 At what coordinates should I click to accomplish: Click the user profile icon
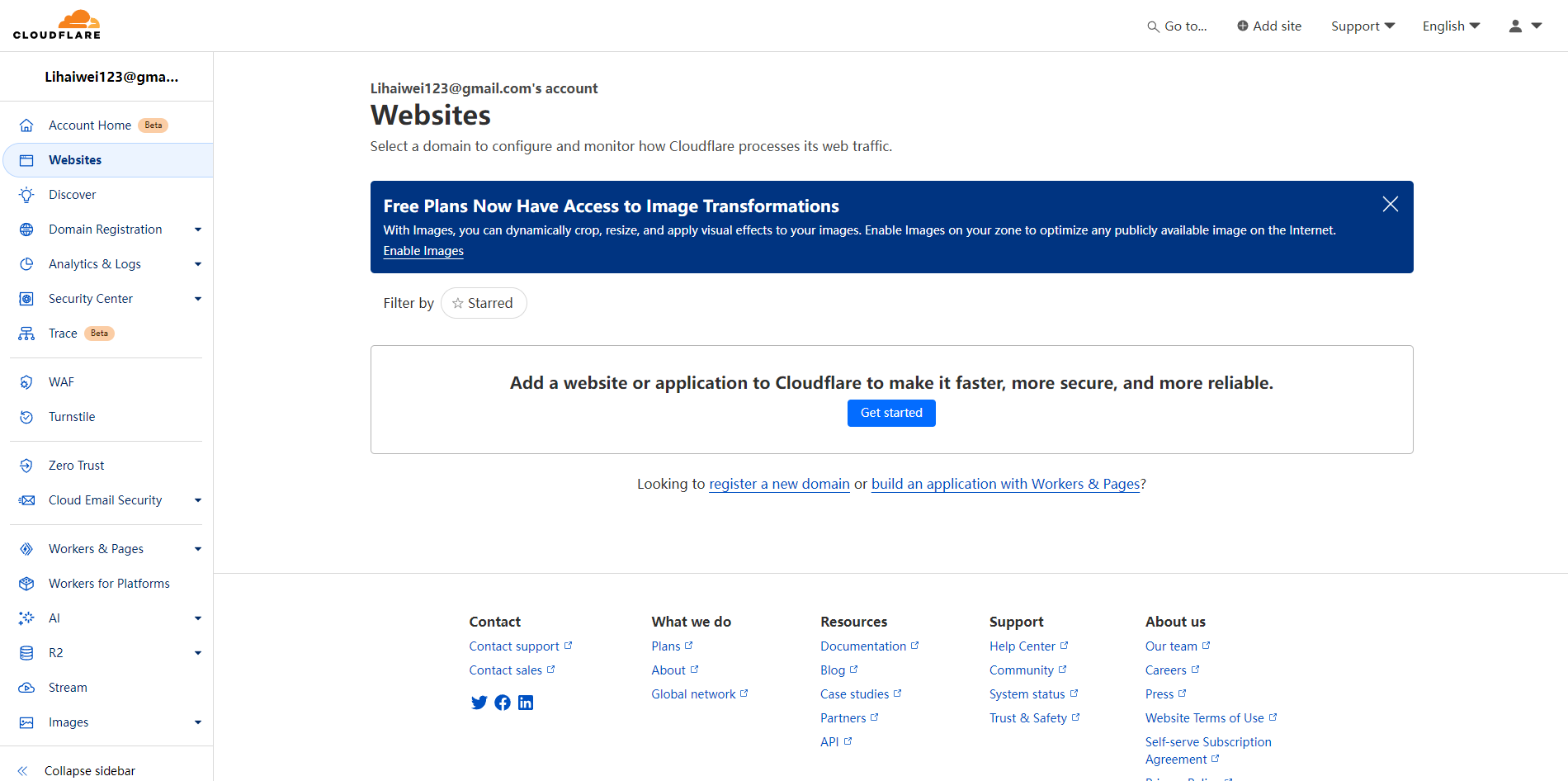[x=1515, y=26]
